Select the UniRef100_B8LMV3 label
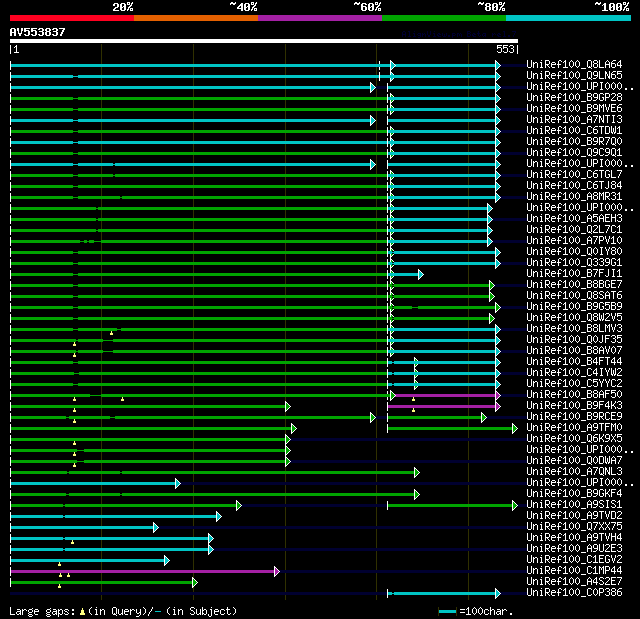The image size is (640, 619). tap(574, 329)
